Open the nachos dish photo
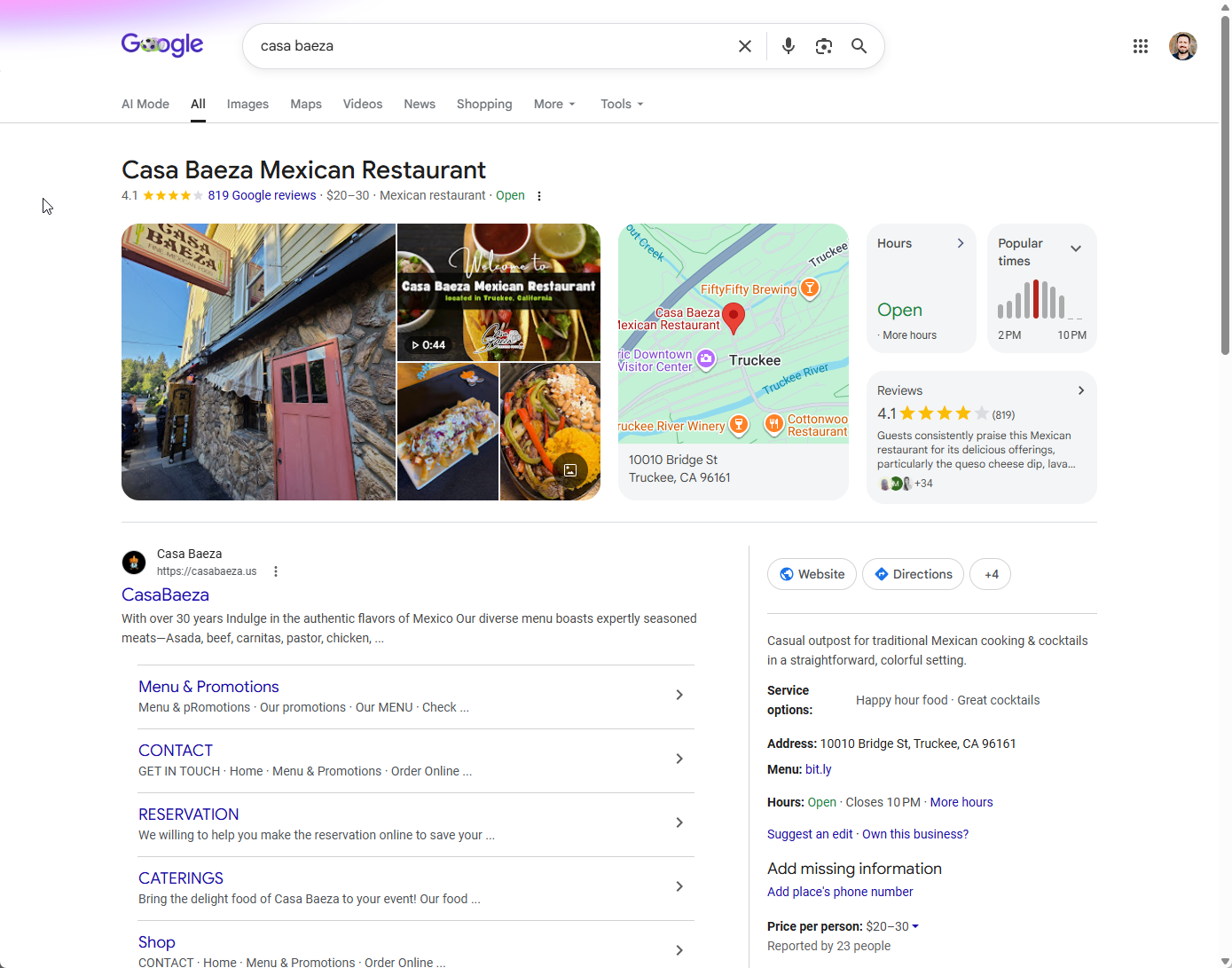The image size is (1232, 968). click(x=448, y=432)
